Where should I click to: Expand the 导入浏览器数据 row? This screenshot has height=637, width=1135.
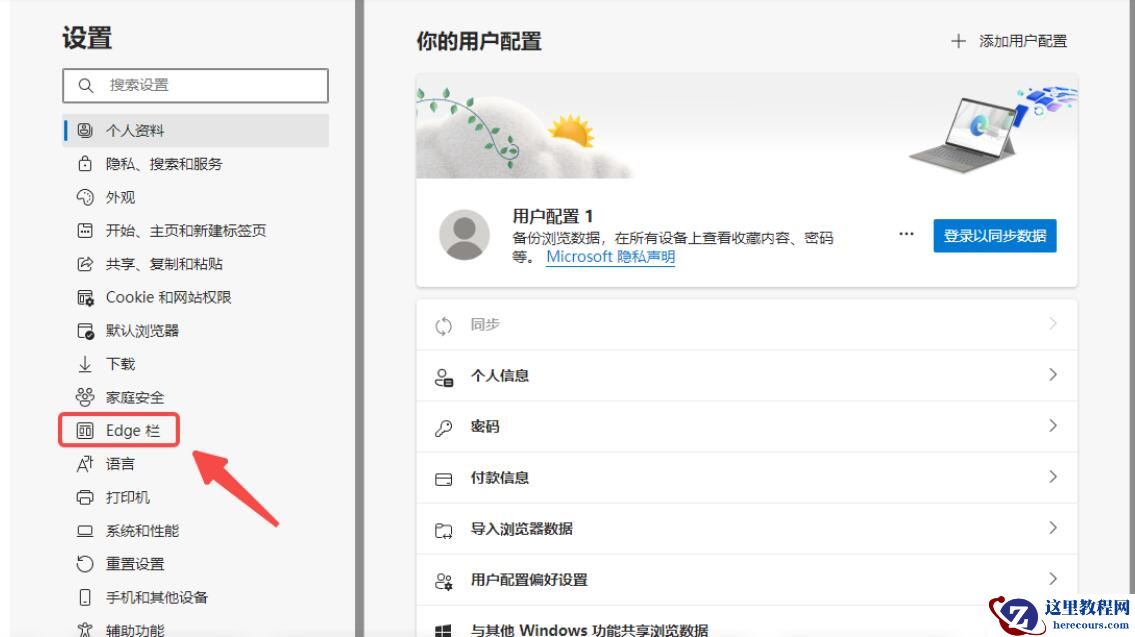pos(1053,528)
